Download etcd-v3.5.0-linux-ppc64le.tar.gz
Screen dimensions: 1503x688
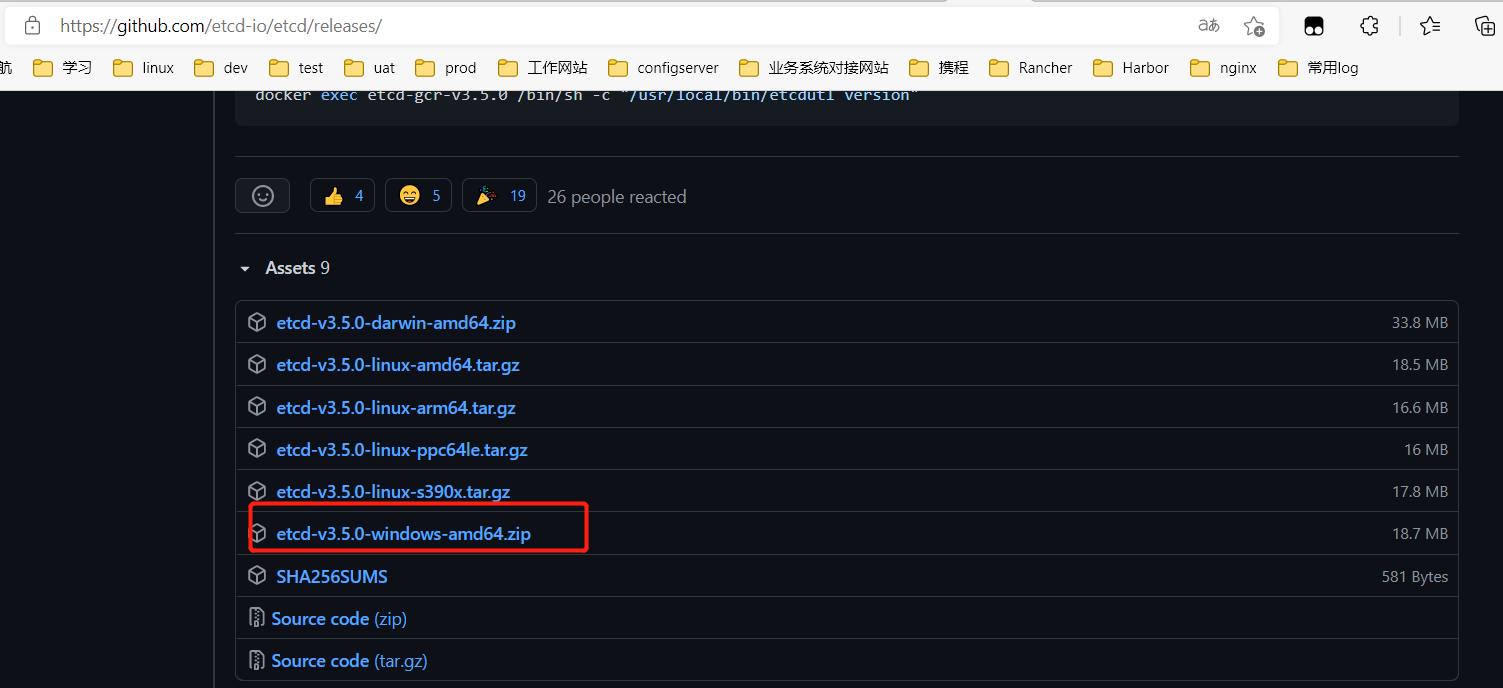click(402, 450)
